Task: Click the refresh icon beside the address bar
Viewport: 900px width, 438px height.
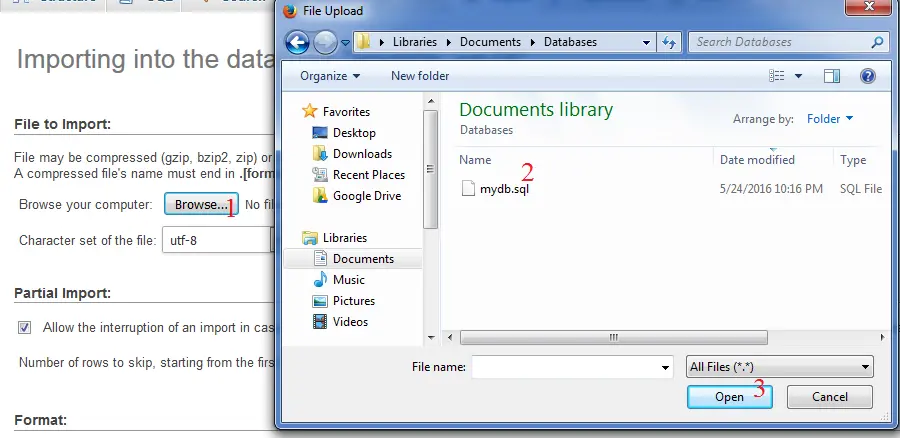Action: (x=670, y=42)
